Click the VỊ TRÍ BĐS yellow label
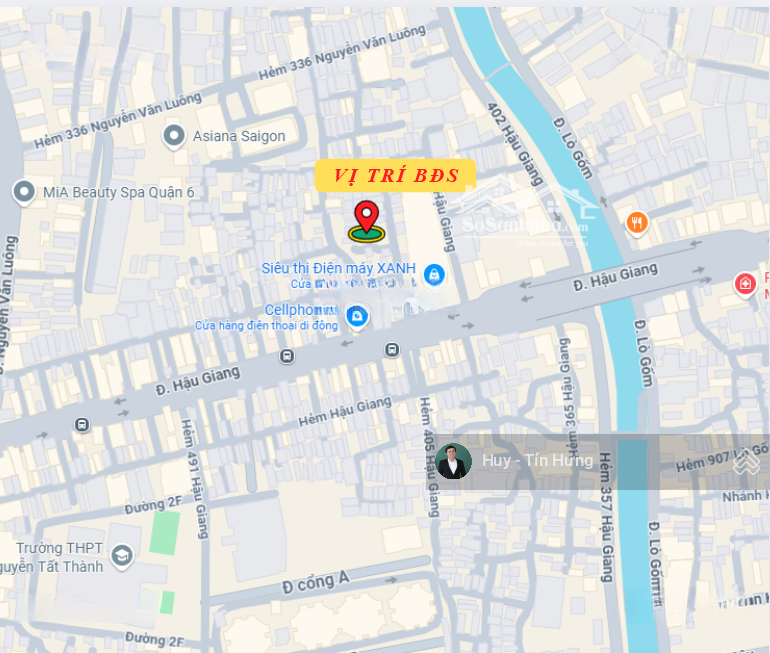 click(395, 175)
